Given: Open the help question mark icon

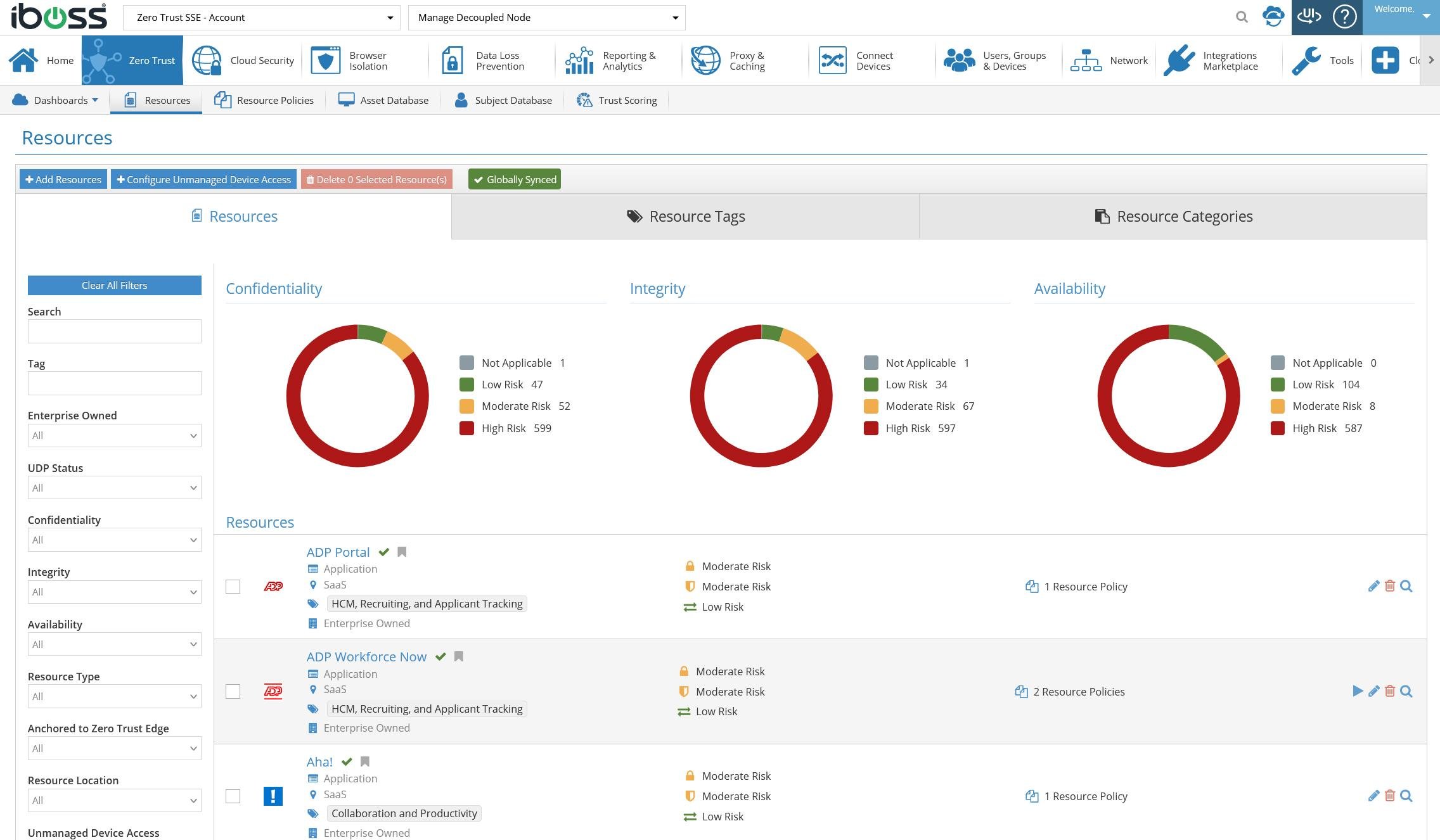Looking at the screenshot, I should 1344,17.
